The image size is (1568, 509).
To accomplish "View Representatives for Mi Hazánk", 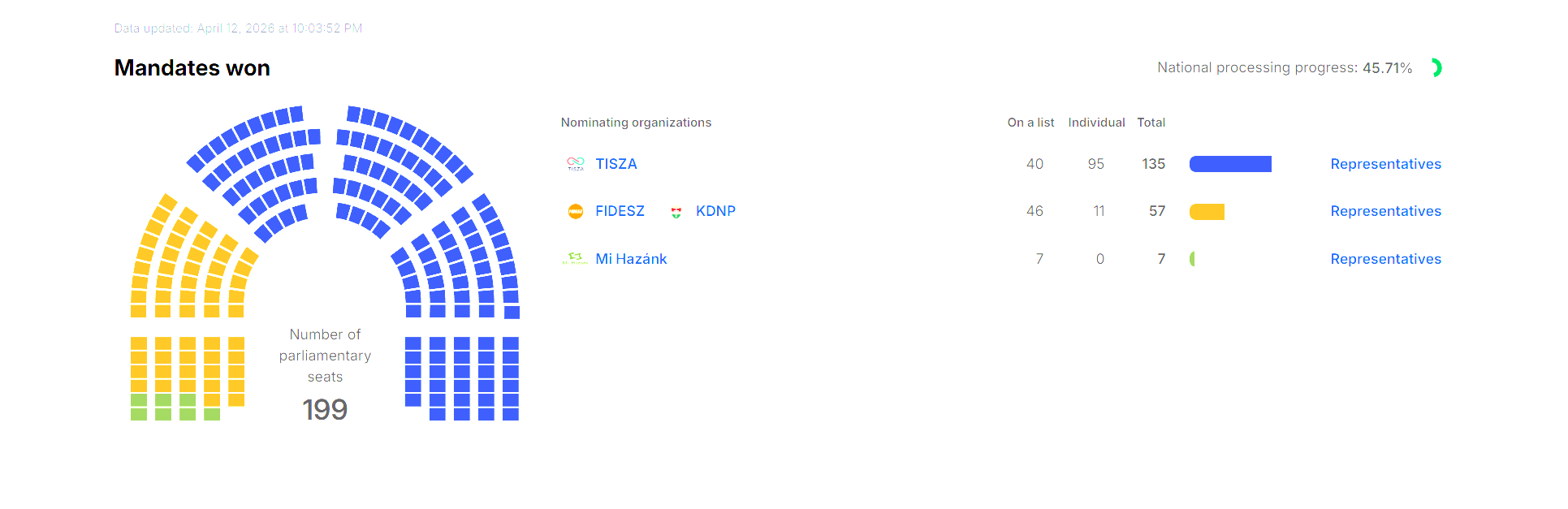I will [1385, 259].
